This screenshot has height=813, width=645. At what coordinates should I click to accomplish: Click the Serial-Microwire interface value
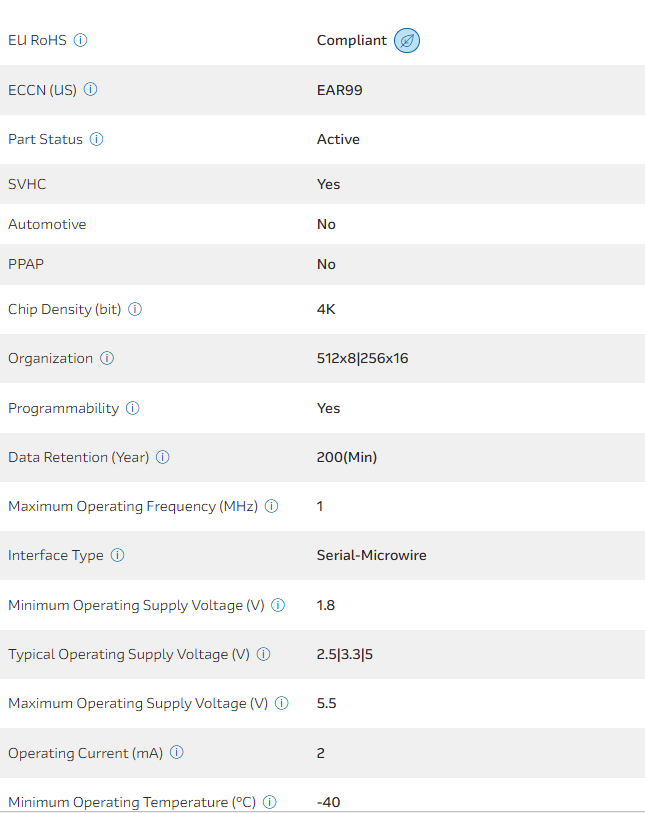click(x=371, y=555)
